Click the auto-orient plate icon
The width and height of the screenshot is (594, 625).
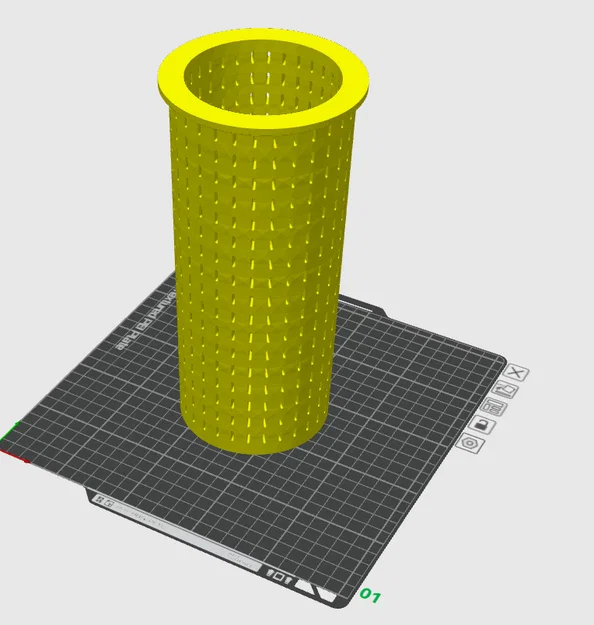pos(505,389)
